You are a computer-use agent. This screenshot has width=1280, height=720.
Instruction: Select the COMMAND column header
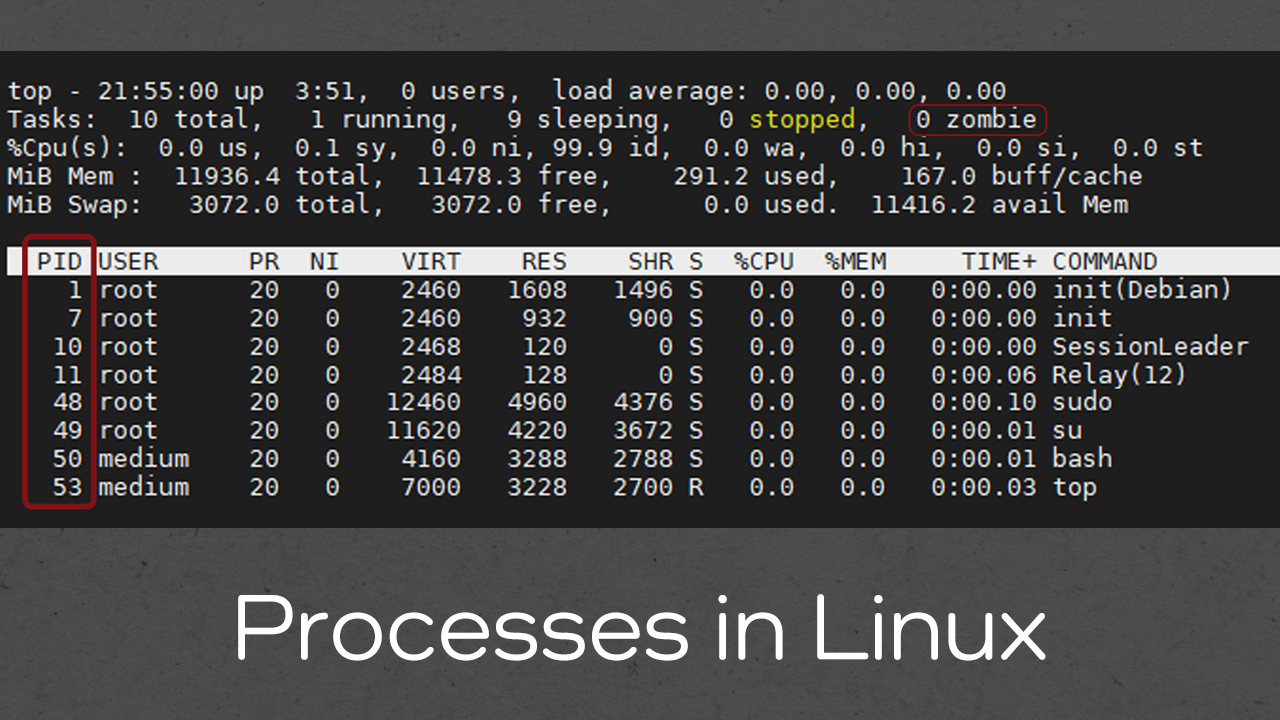[1104, 262]
